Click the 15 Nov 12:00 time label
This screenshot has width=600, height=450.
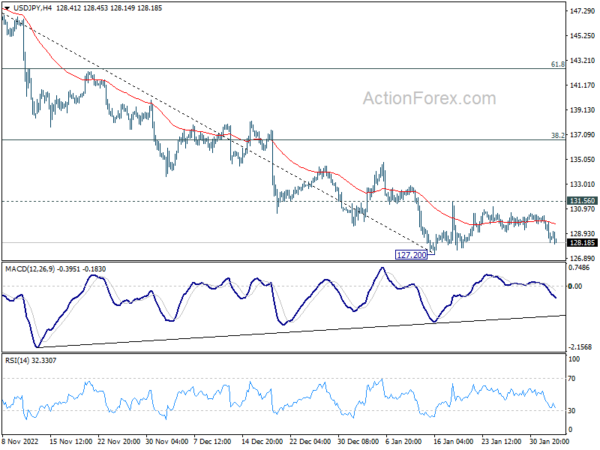click(71, 441)
